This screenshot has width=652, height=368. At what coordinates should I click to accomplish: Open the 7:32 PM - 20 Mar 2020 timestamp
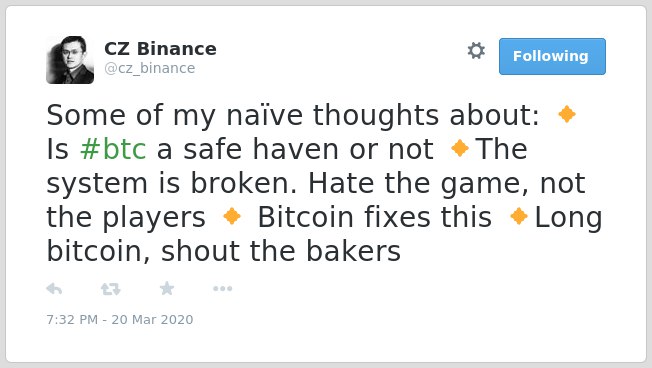[120, 319]
